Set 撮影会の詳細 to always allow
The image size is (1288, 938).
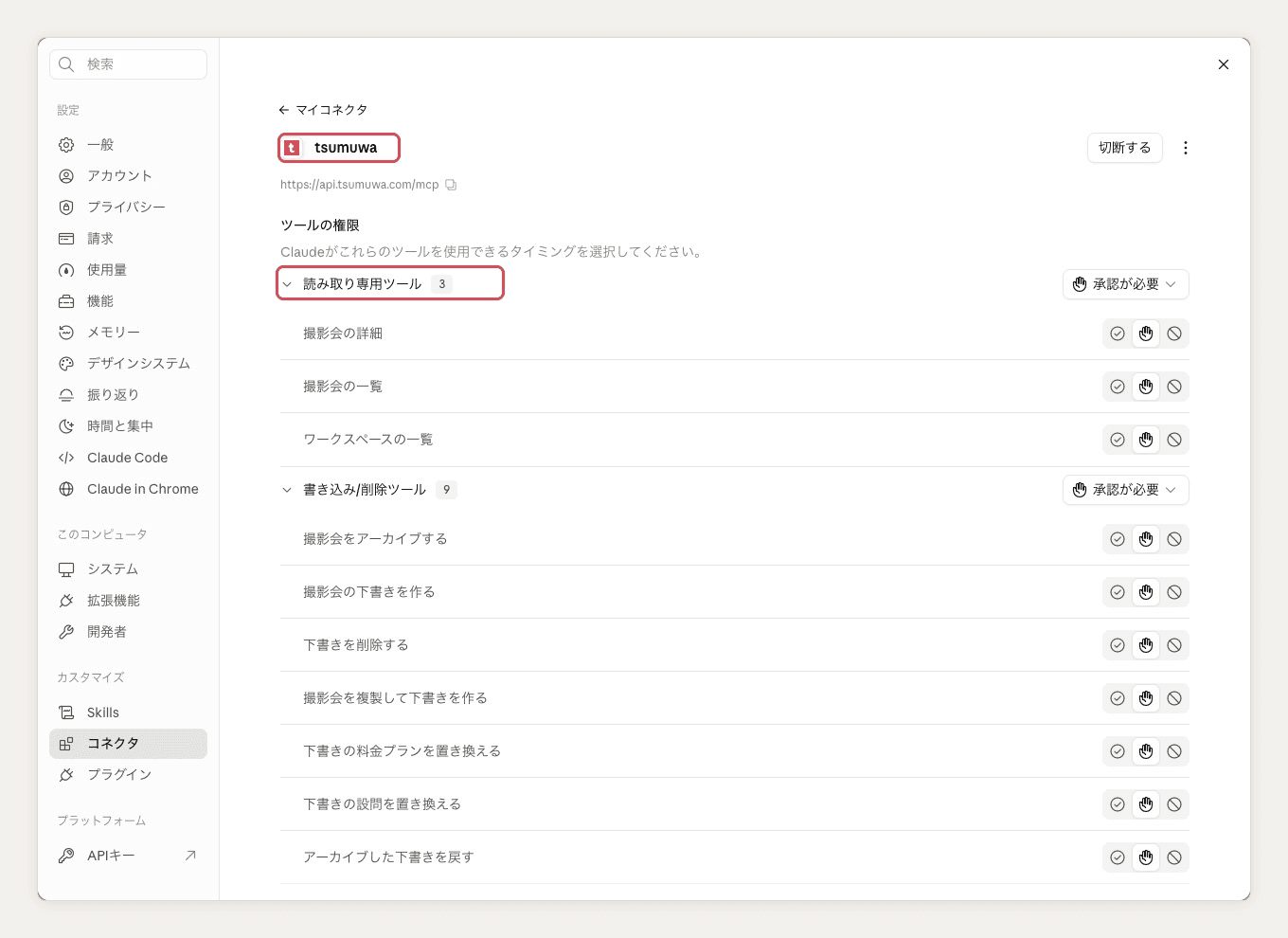(x=1118, y=334)
